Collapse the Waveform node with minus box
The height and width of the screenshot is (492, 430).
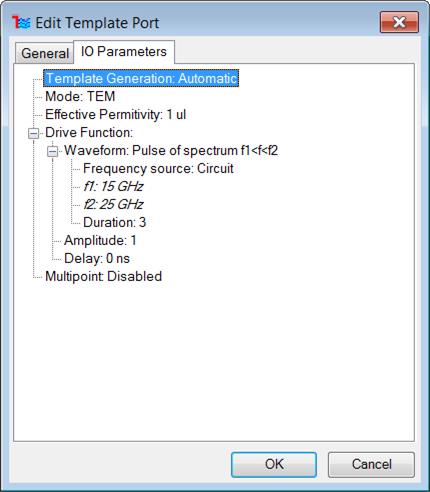point(52,152)
